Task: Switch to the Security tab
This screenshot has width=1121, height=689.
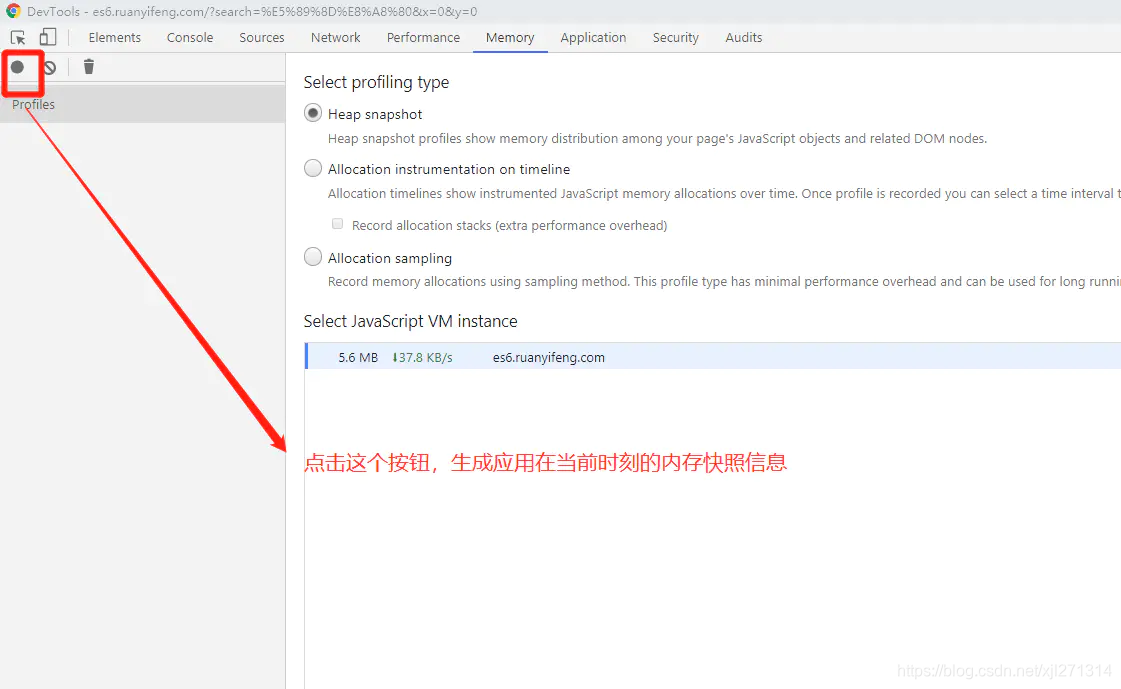Action: pyautogui.click(x=675, y=37)
